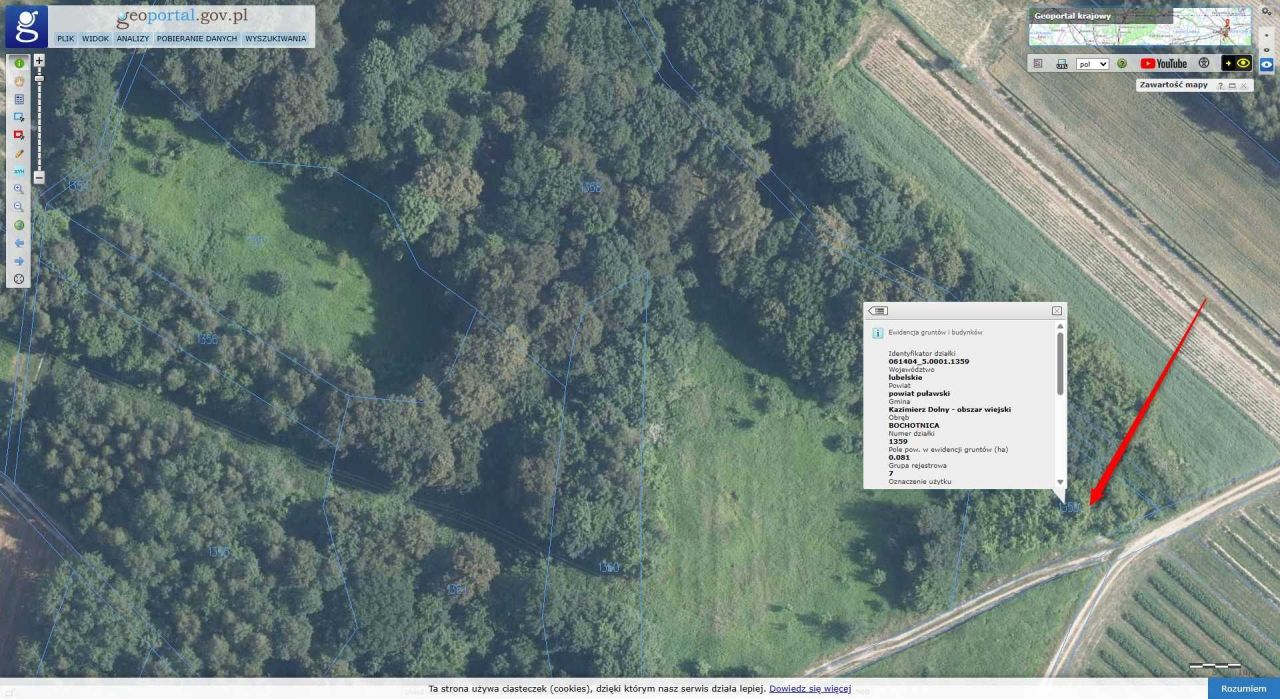Click the list-back icon in info popup

click(878, 311)
